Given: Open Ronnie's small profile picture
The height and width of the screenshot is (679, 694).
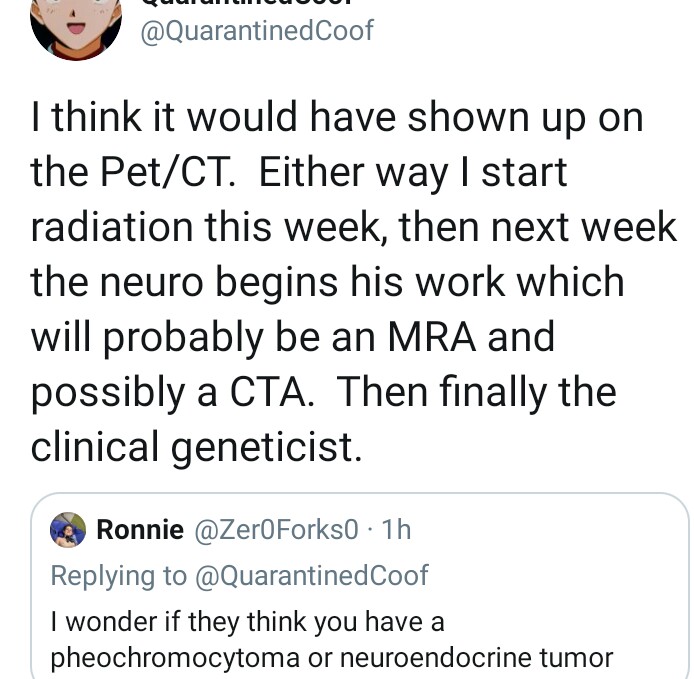Looking at the screenshot, I should 68,529.
